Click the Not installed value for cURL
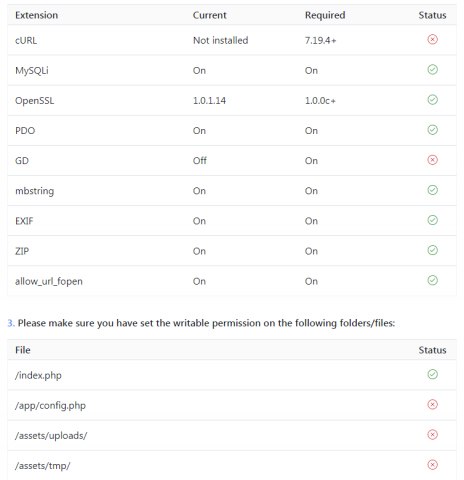 (220, 41)
